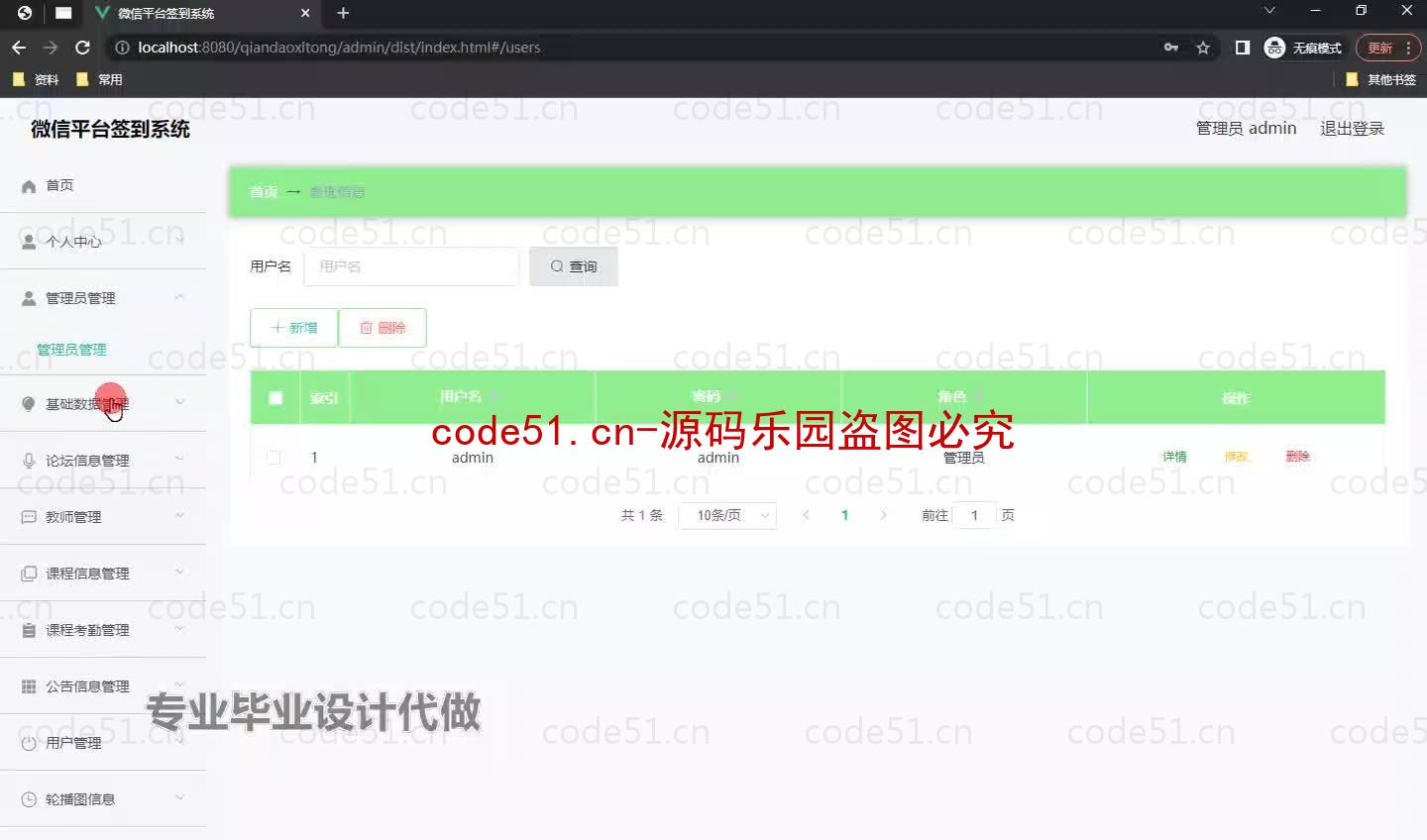Tick the checkbox for admin row
Image resolution: width=1427 pixels, height=840 pixels.
(x=274, y=458)
